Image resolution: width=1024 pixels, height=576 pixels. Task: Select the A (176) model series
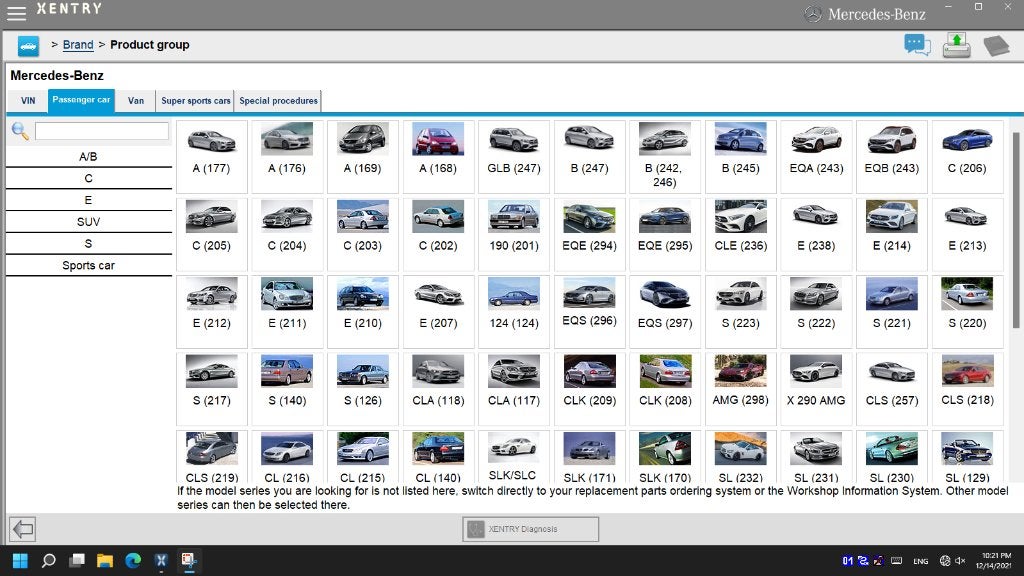[287, 157]
